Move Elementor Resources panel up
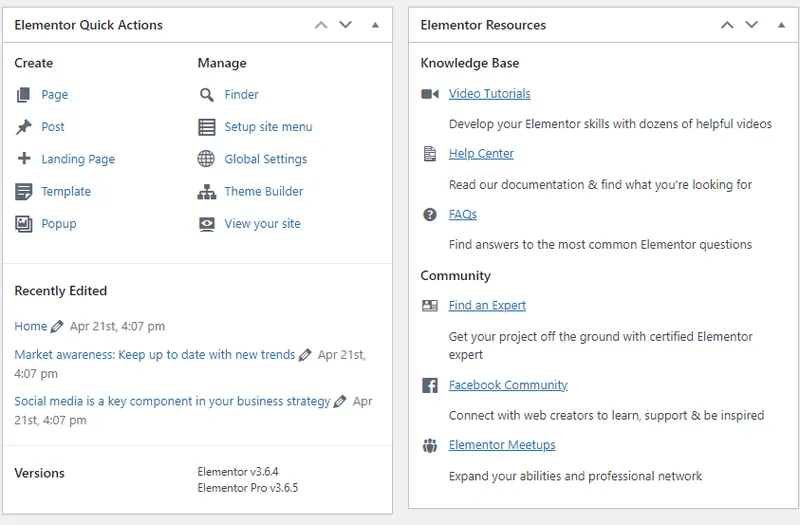 (x=727, y=25)
